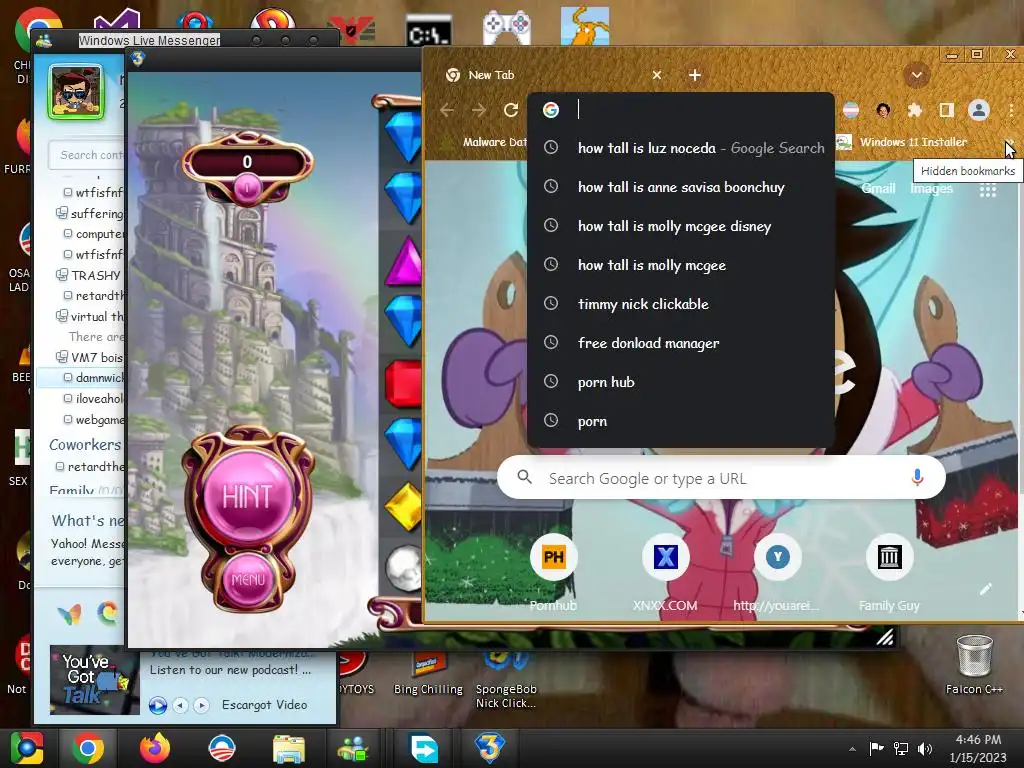Image resolution: width=1024 pixels, height=768 pixels.
Task: Choose suggestion 'how tall is luz noceda'
Action: pyautogui.click(x=680, y=148)
